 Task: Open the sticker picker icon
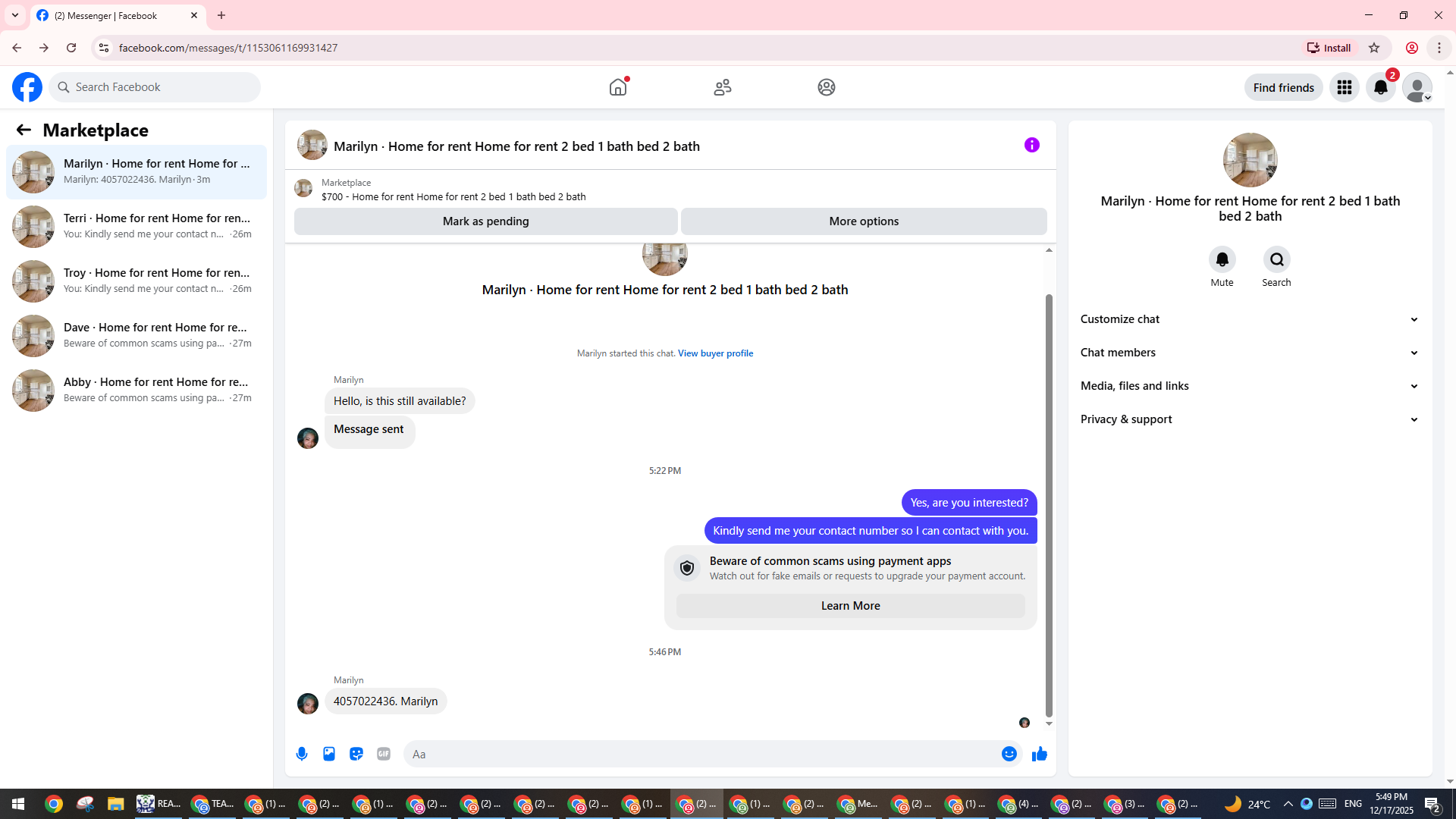point(356,754)
